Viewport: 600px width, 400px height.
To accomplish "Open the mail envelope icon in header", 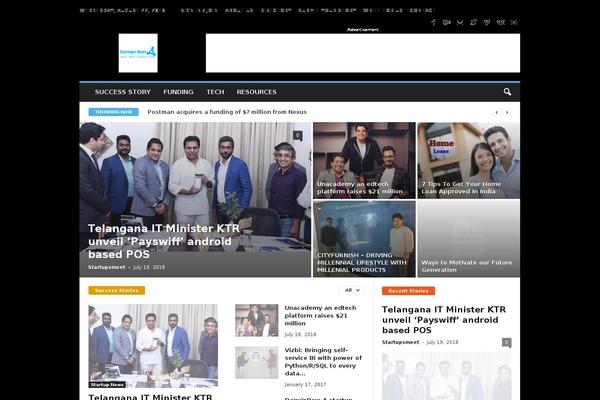I will point(460,23).
